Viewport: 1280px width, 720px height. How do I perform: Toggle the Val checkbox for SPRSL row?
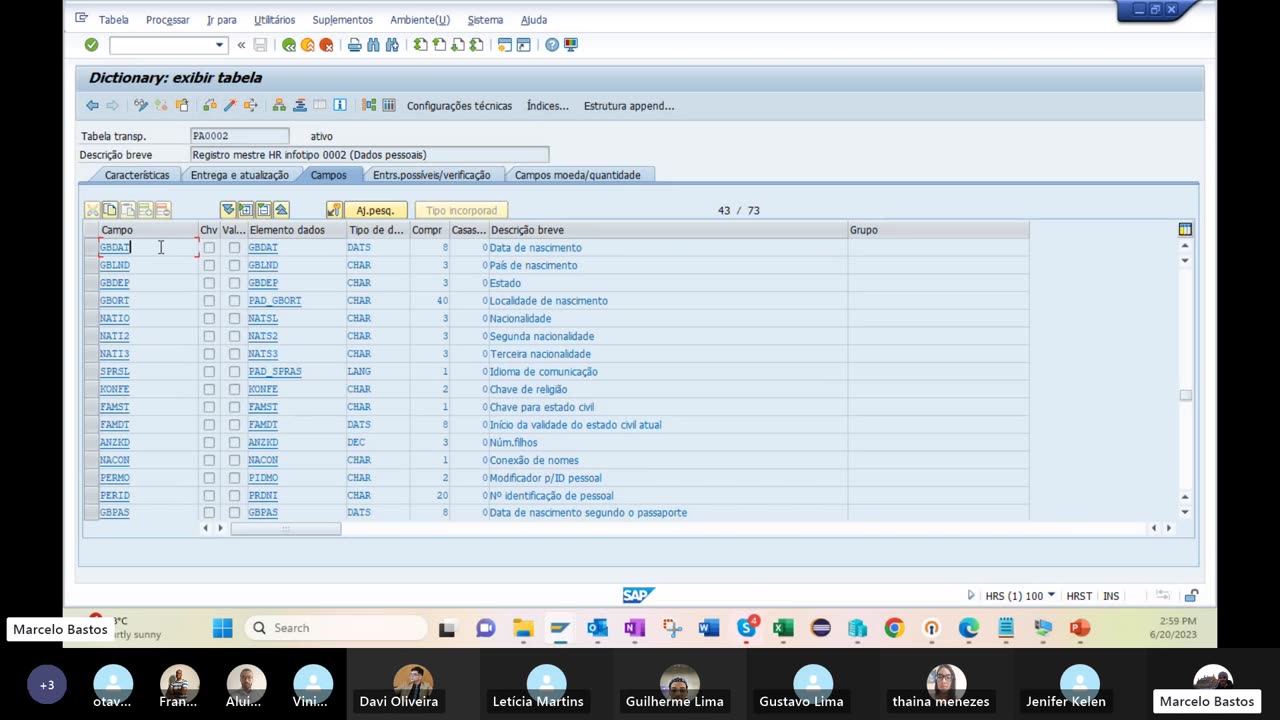[x=234, y=371]
